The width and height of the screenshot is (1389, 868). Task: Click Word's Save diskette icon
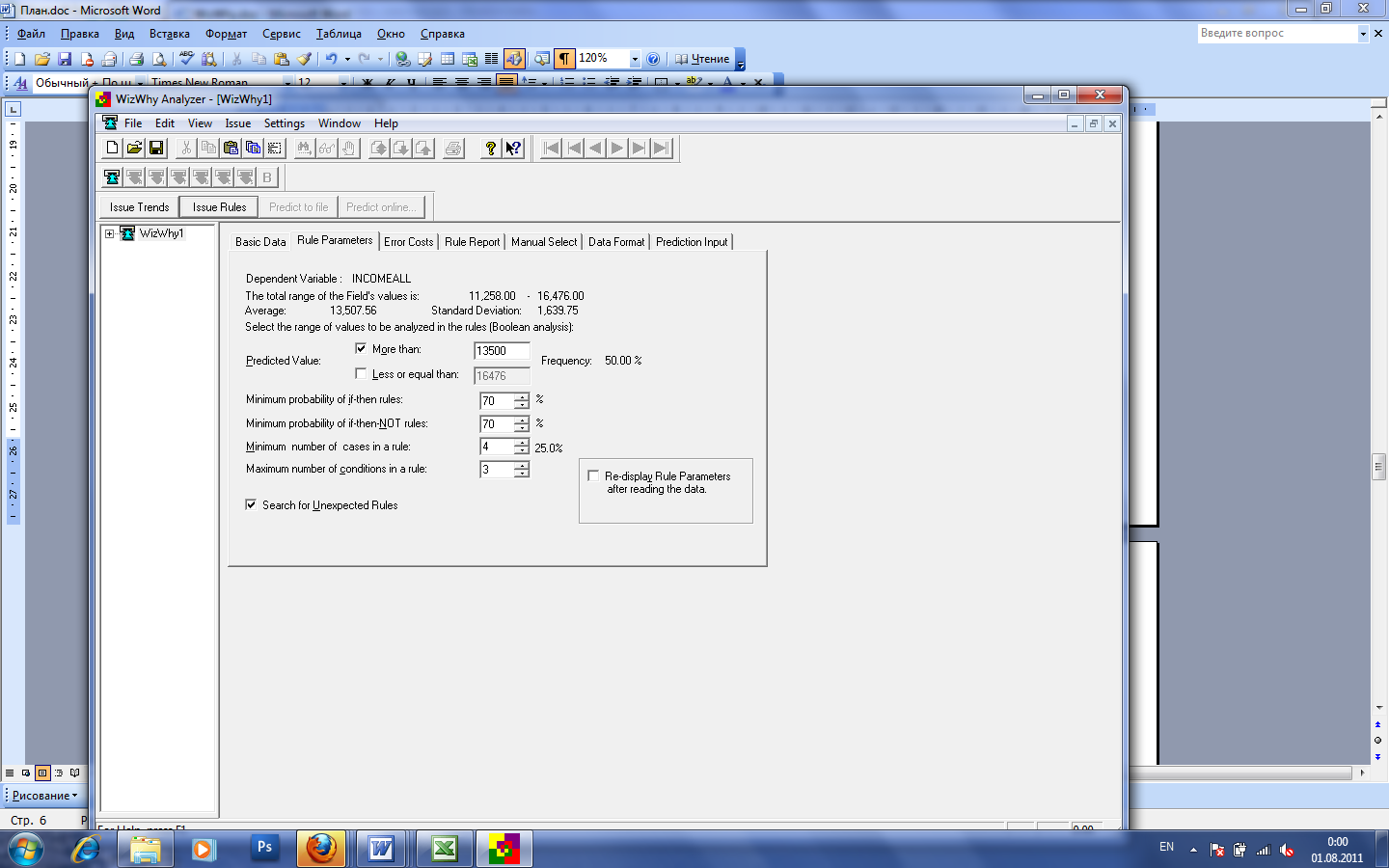coord(65,59)
